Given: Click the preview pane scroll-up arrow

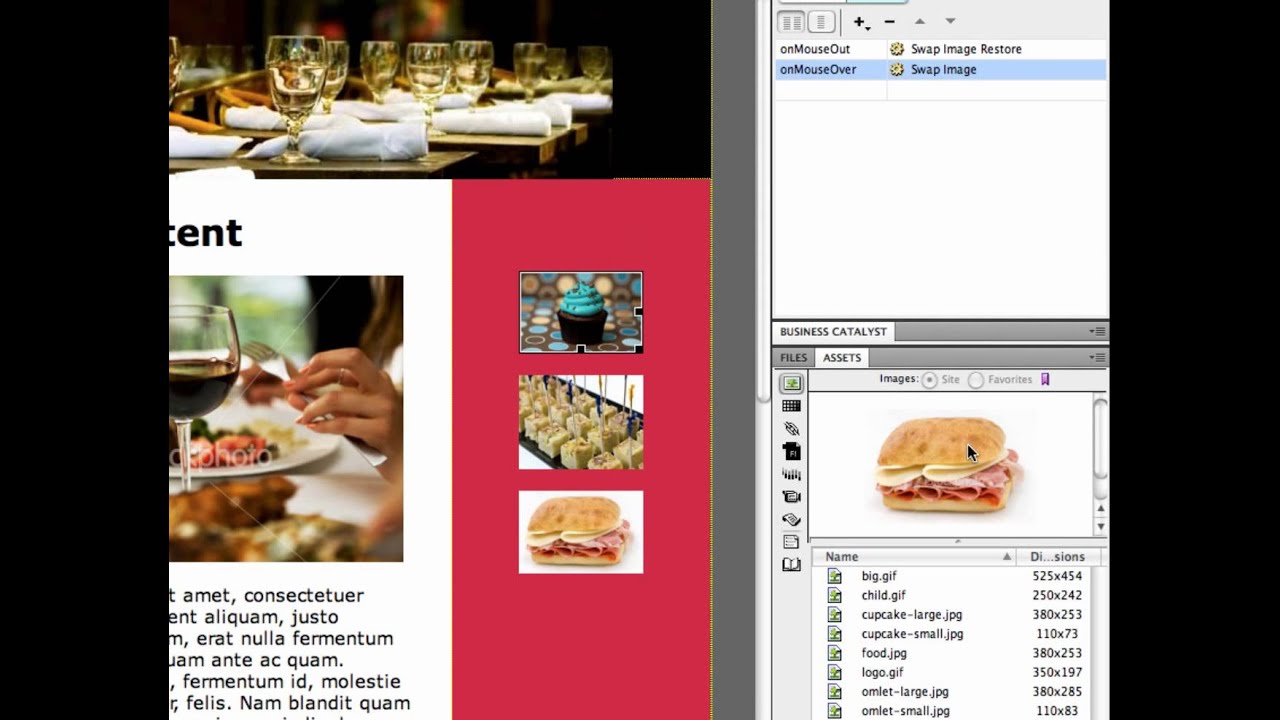Looking at the screenshot, I should point(1100,508).
